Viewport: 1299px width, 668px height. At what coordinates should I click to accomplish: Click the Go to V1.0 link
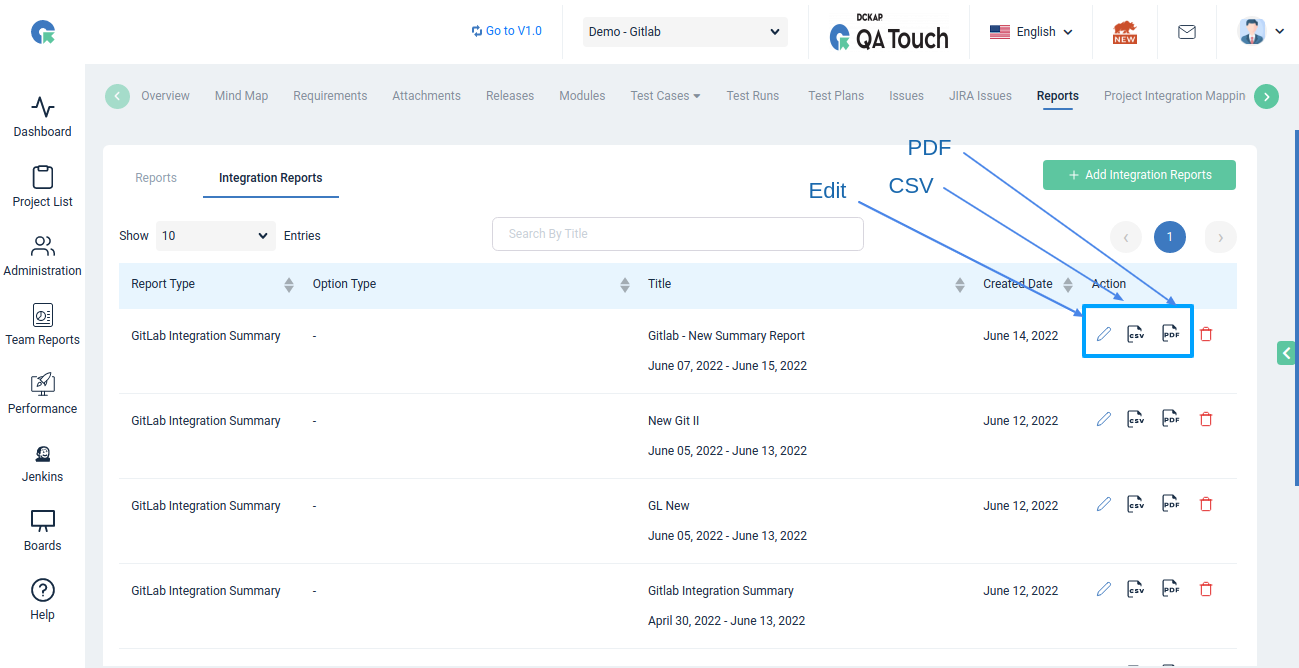506,31
